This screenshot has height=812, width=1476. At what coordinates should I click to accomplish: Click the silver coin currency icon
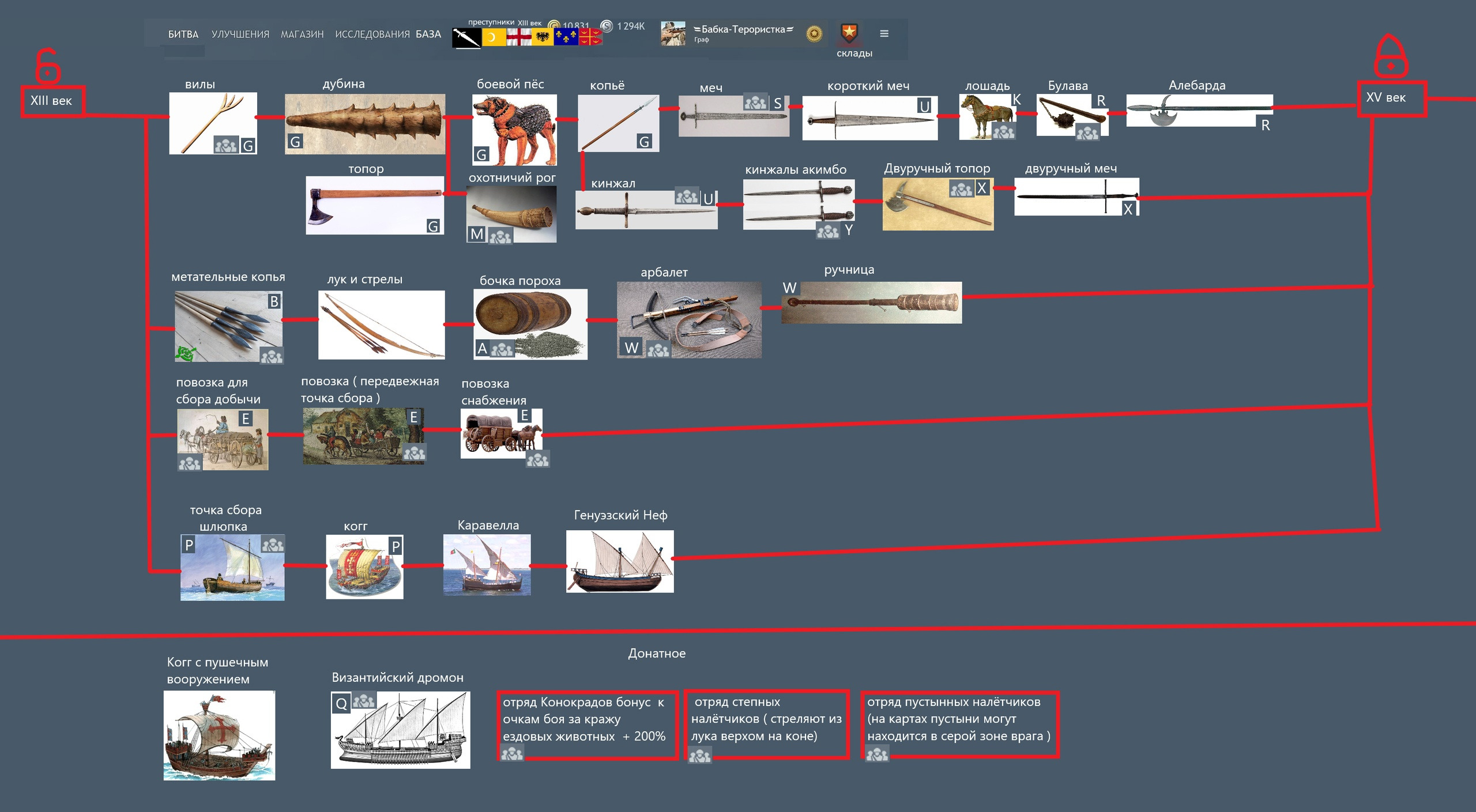point(607,26)
